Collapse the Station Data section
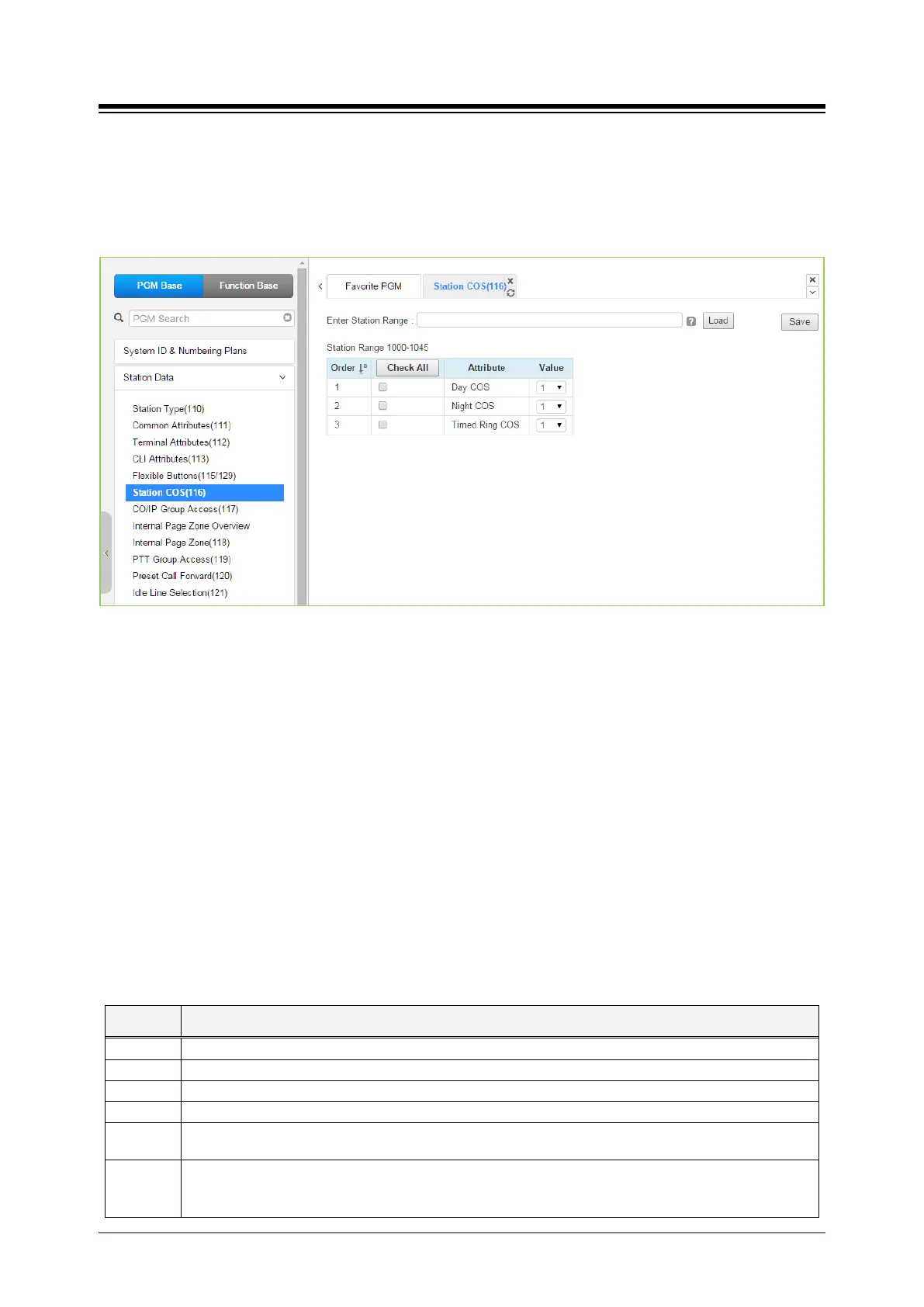This screenshot has height=1307, width=924. pos(282,377)
